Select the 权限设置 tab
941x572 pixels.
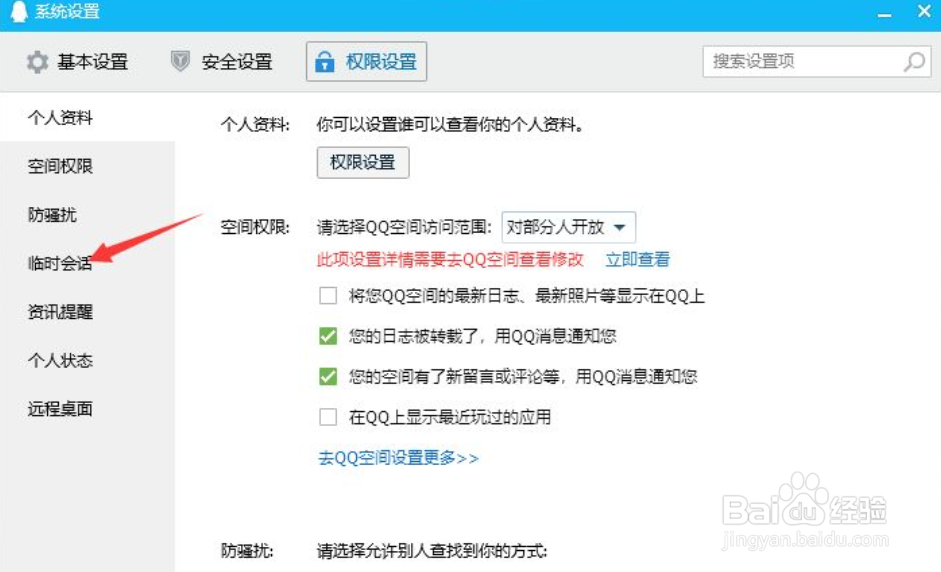tap(367, 61)
